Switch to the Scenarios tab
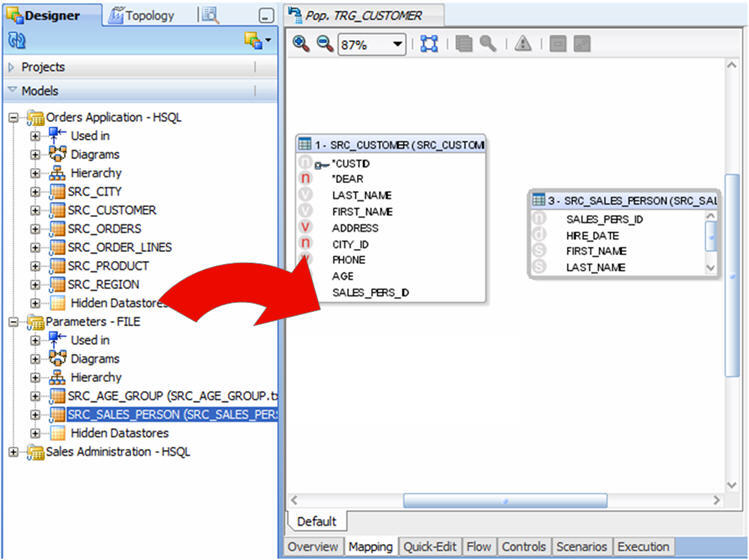 point(582,547)
